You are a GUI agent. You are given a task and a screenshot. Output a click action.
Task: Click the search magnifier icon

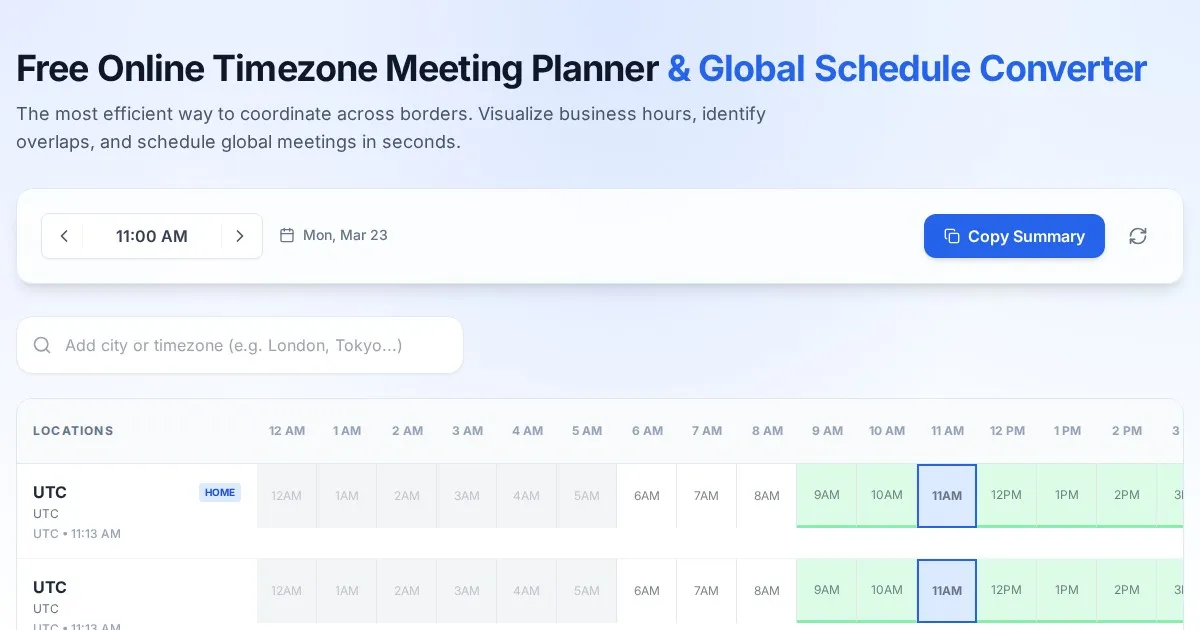tap(42, 345)
